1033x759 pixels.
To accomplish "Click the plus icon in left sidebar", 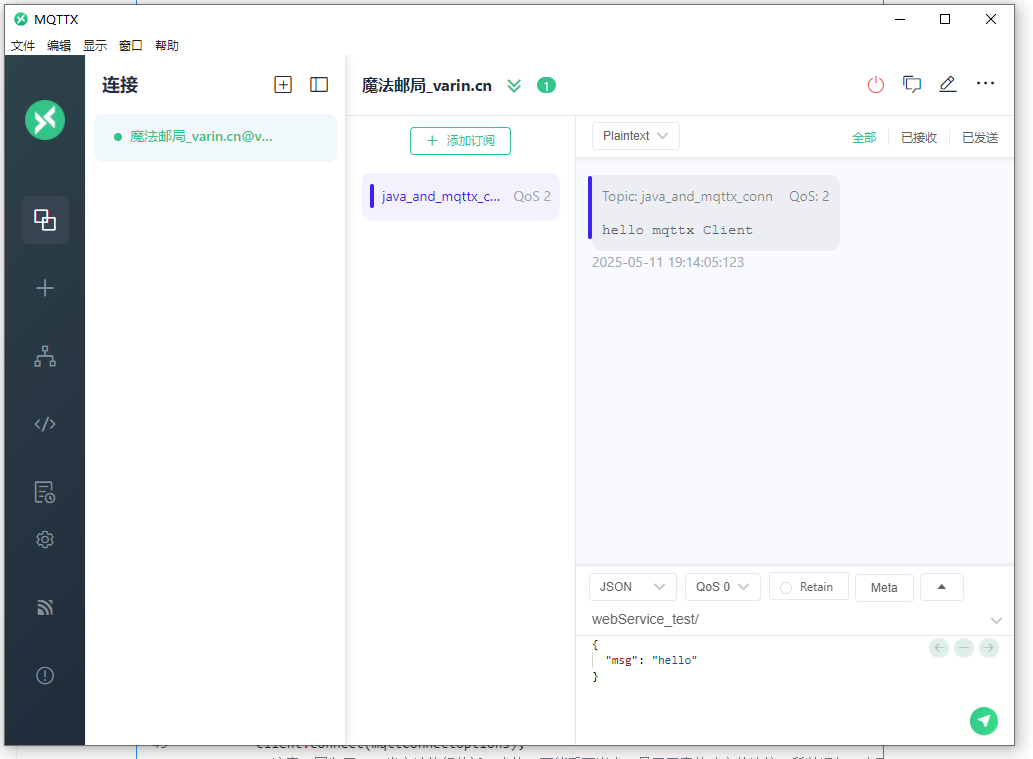I will click(45, 288).
